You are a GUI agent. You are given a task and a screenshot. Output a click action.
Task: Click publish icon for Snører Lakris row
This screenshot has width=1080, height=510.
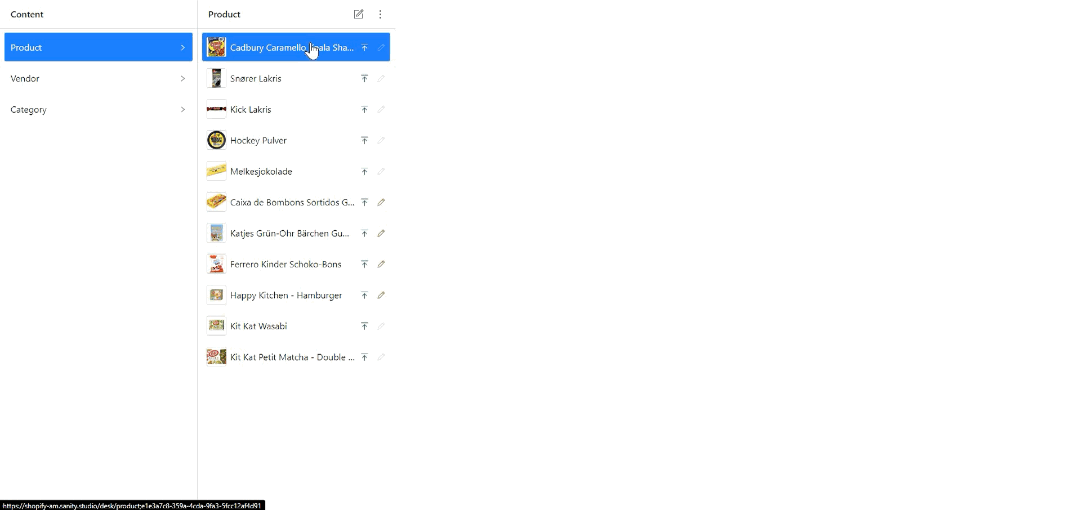[x=364, y=79]
